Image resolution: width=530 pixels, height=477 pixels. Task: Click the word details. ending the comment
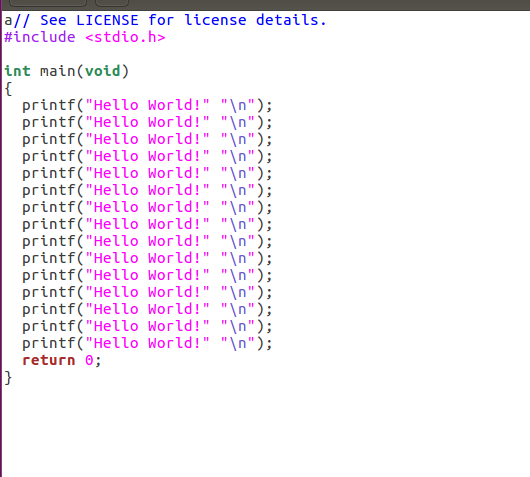(291, 20)
